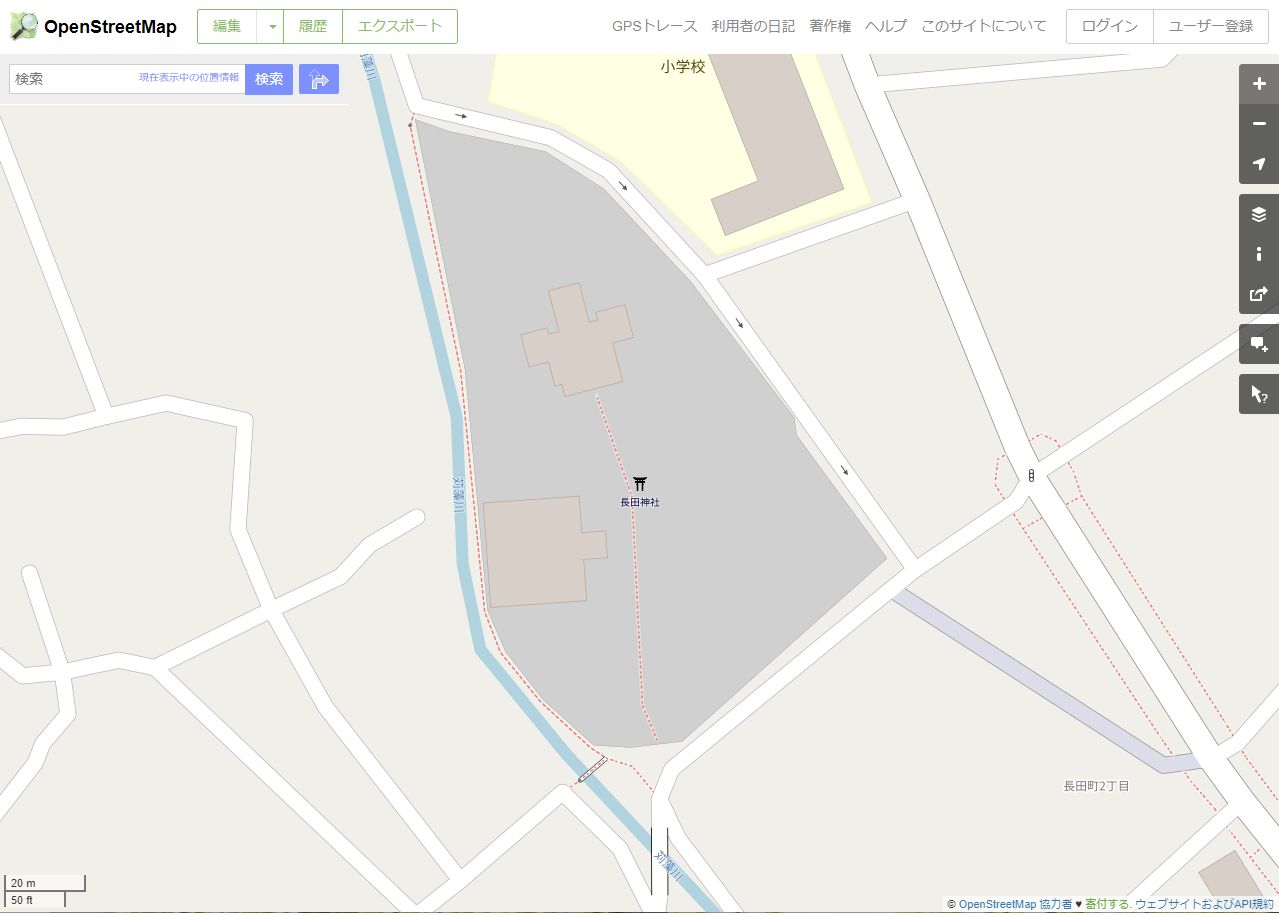Click the OpenStreetMap magnifier logo
Screen dimensions: 1279x913
coord(24,26)
